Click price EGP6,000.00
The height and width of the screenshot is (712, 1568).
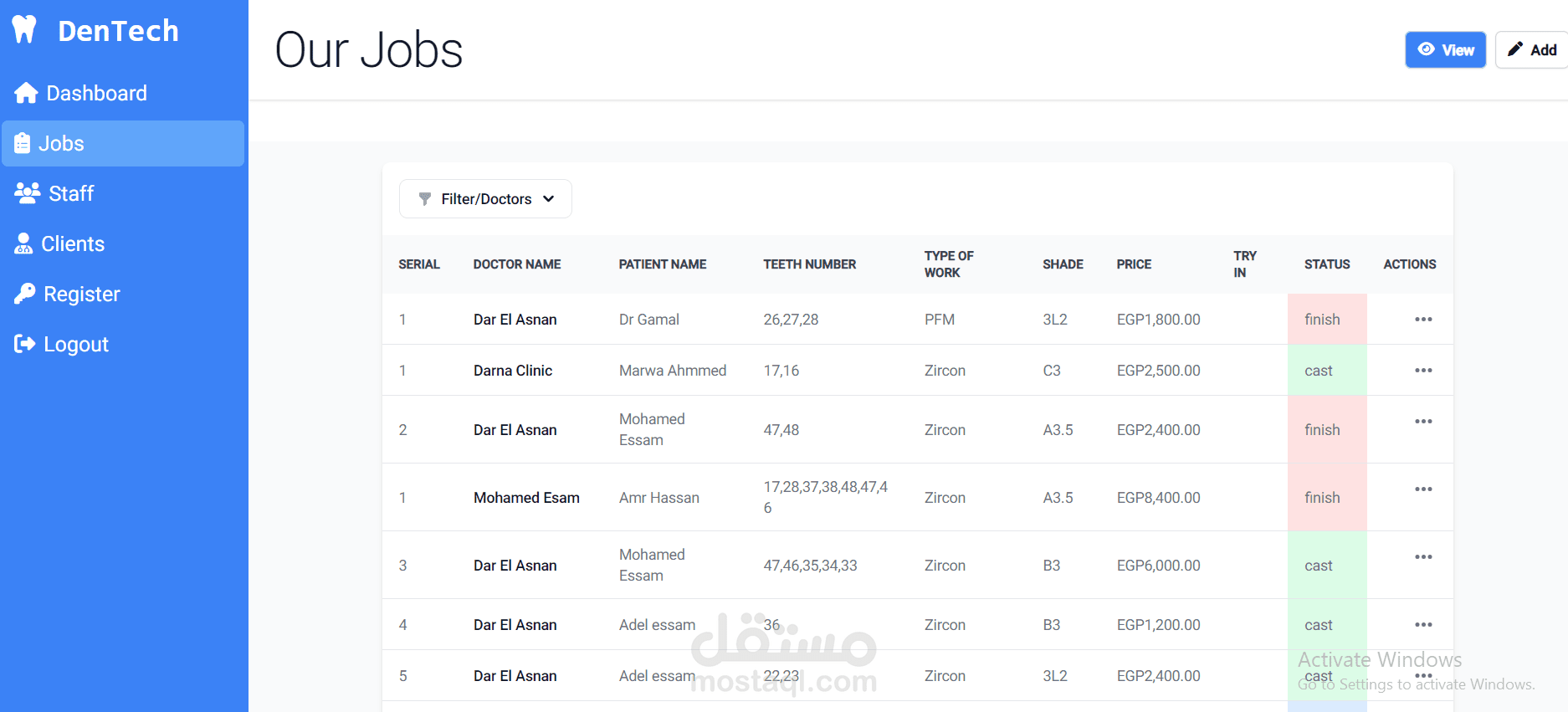click(x=1158, y=566)
